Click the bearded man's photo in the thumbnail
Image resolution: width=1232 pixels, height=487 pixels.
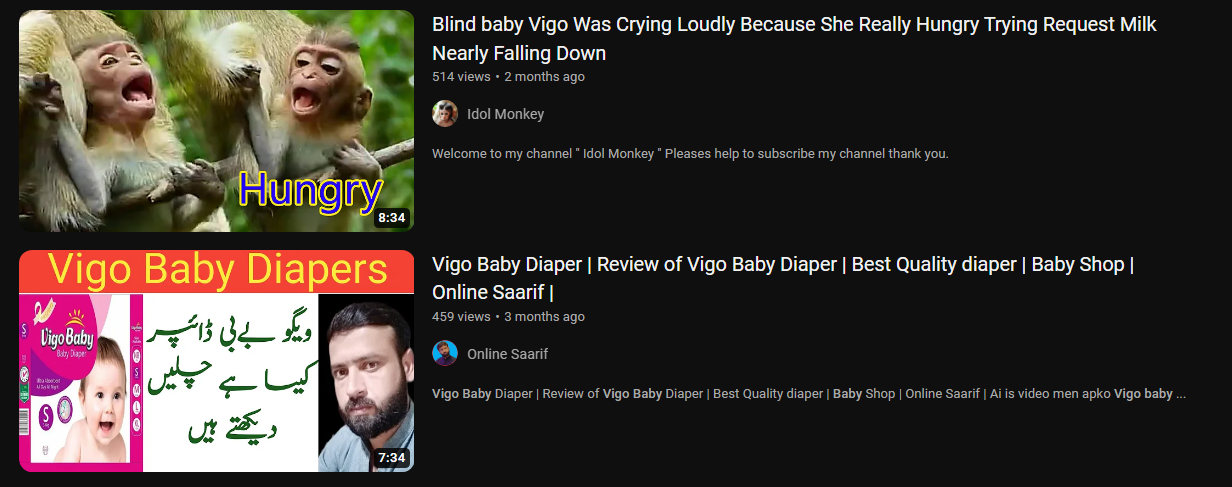click(365, 382)
